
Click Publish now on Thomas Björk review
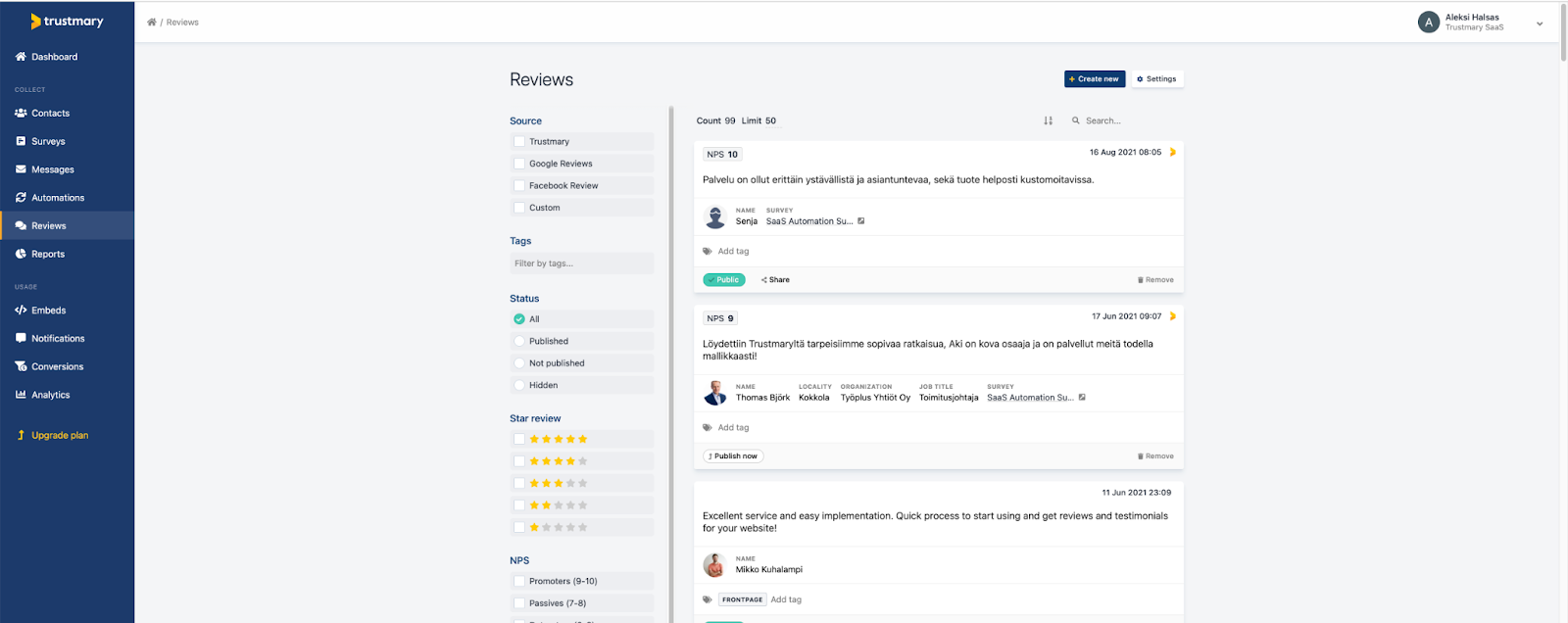(x=733, y=456)
